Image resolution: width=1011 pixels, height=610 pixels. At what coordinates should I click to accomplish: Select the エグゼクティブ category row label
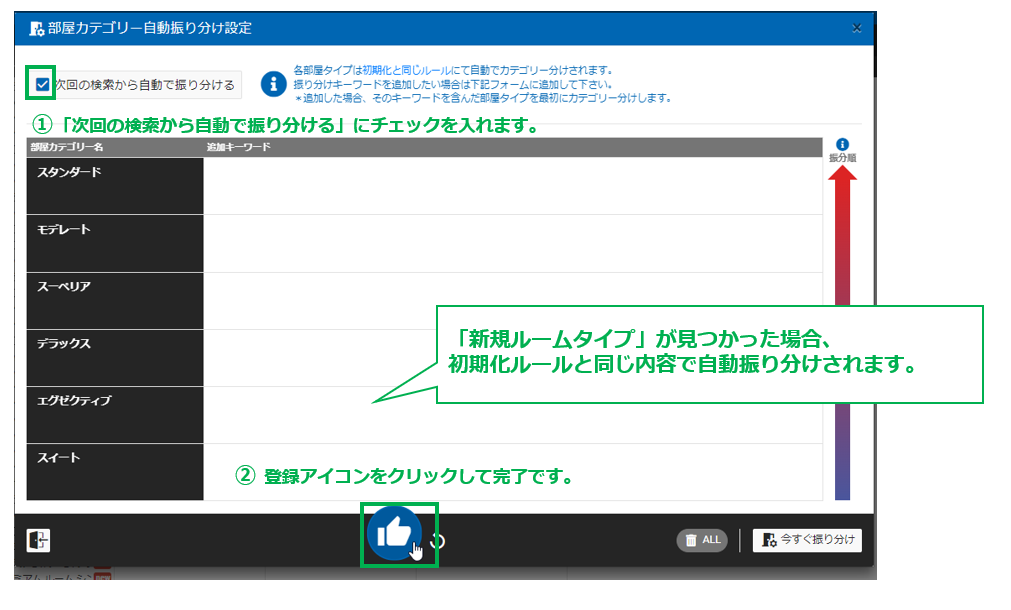pos(114,414)
